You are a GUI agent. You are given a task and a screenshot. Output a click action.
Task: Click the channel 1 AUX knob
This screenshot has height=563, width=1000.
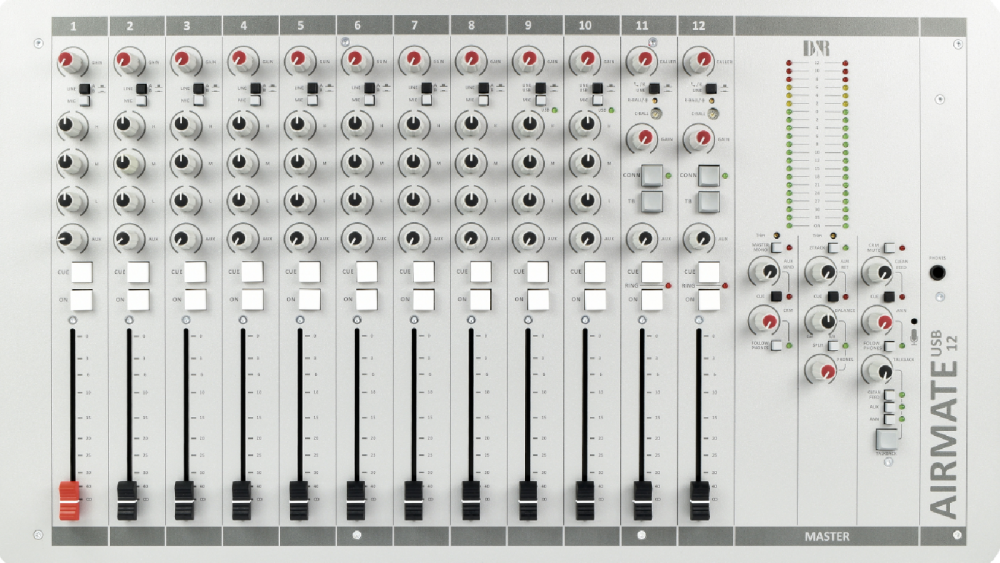click(x=71, y=238)
